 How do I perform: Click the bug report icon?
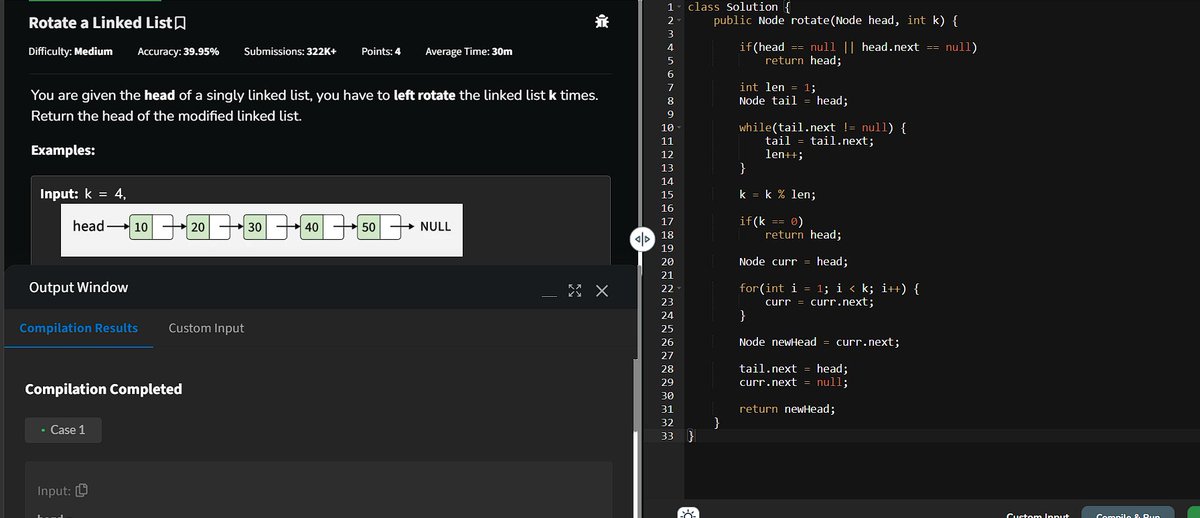[x=600, y=22]
